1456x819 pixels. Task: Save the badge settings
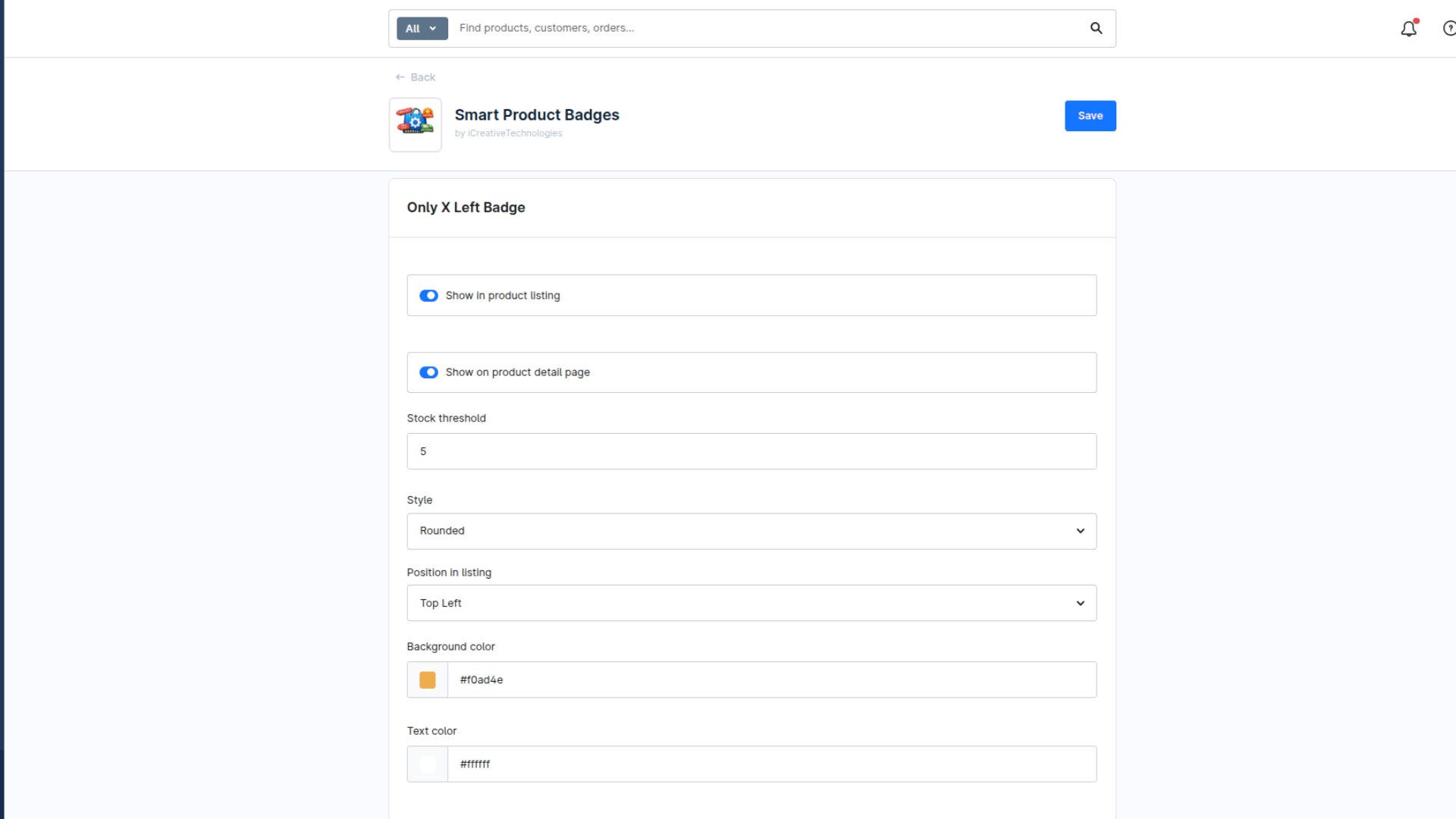(x=1090, y=116)
